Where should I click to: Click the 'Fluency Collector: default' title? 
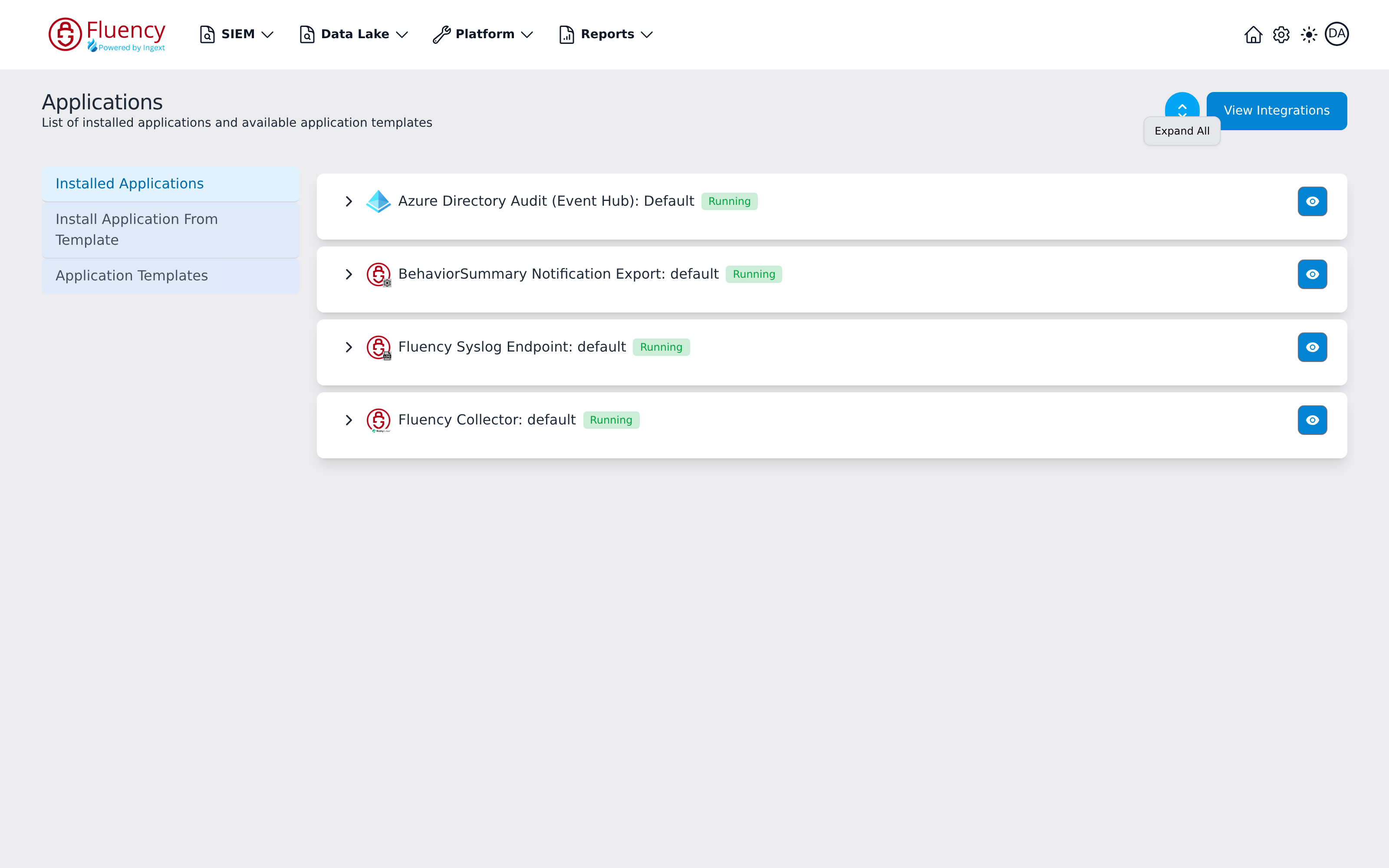487,420
